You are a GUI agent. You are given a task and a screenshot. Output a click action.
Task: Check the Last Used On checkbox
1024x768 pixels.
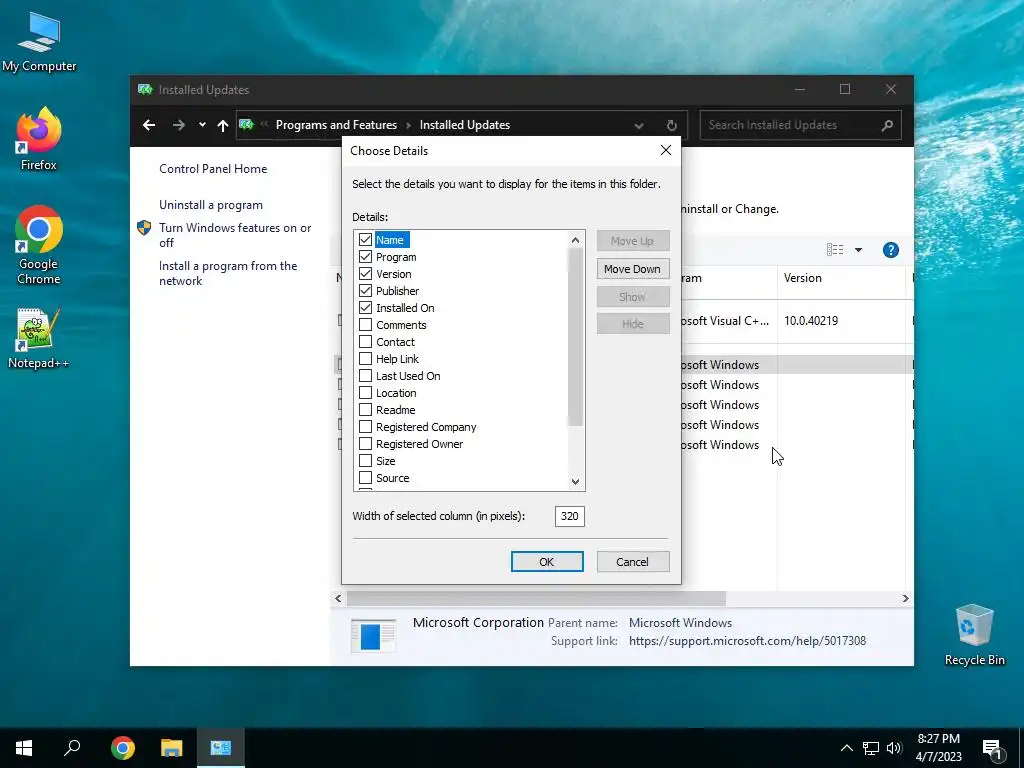coord(365,376)
